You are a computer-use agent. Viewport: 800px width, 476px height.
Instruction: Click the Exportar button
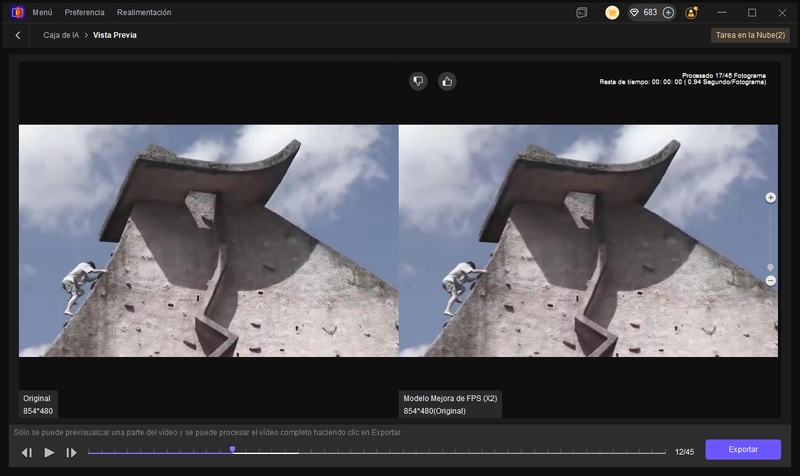[x=743, y=449]
